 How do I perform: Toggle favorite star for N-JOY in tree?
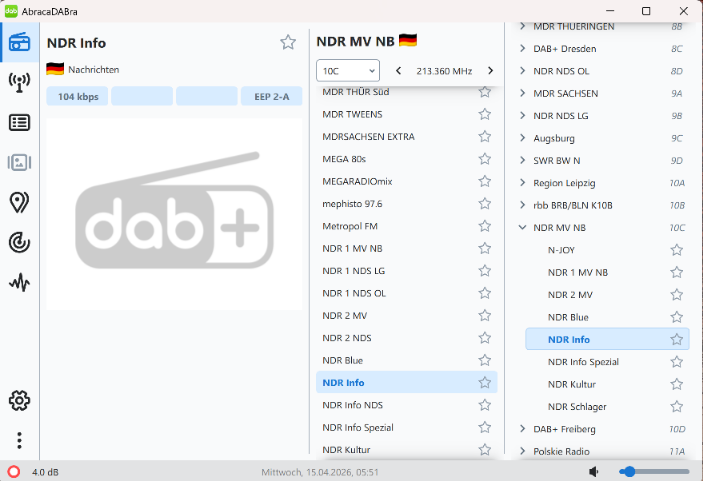click(676, 250)
